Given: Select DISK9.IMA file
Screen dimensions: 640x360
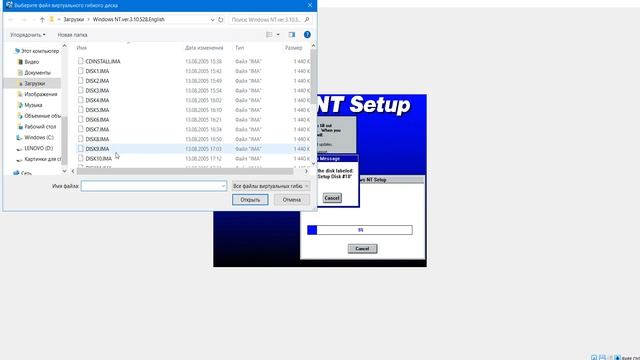Looking at the screenshot, I should pyautogui.click(x=97, y=149).
